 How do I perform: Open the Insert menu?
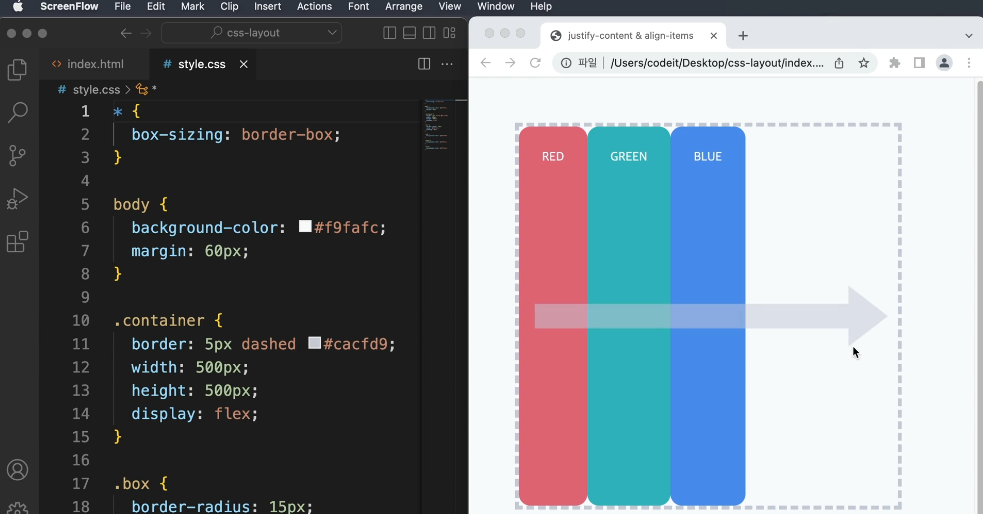267,6
